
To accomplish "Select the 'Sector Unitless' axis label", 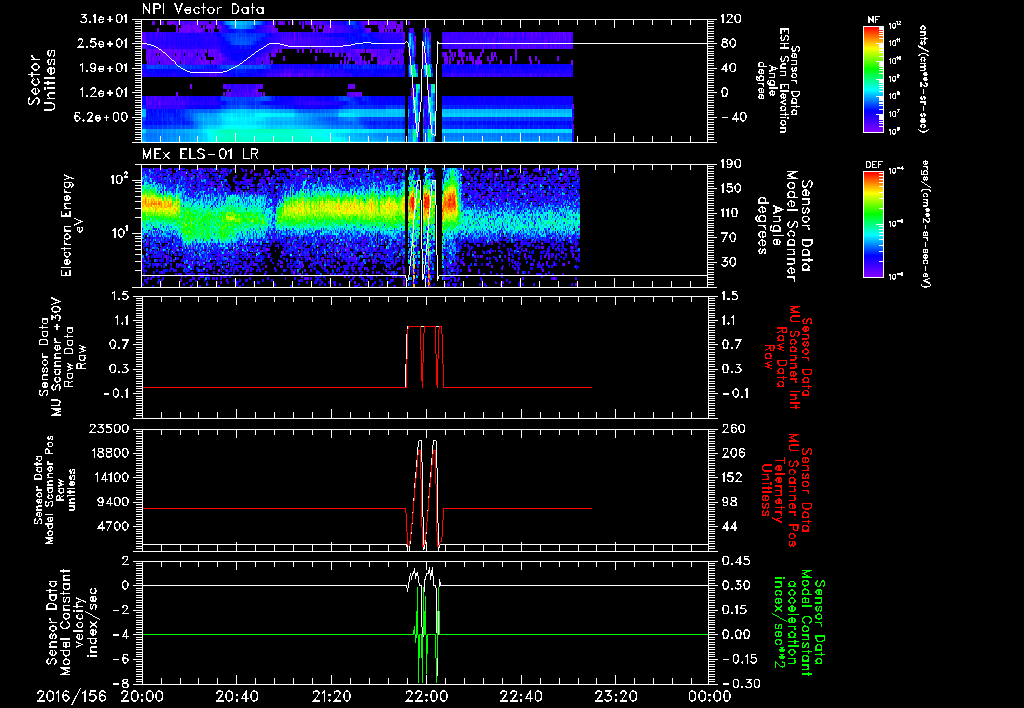I will pyautogui.click(x=42, y=80).
